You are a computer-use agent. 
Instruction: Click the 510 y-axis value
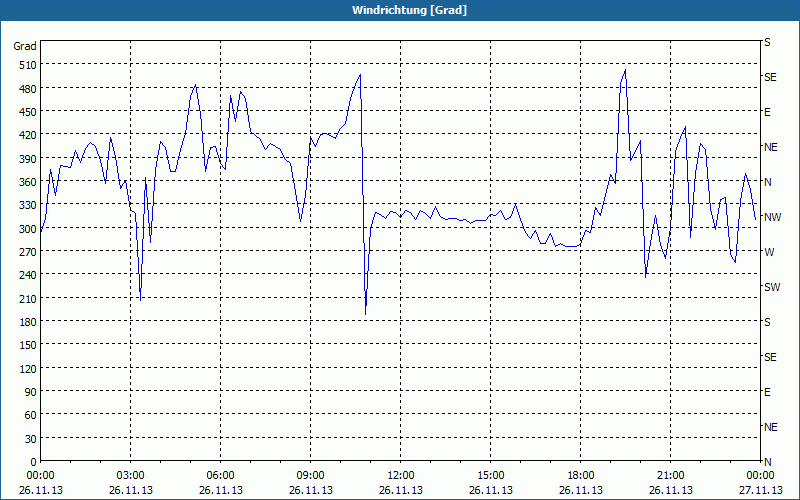pos(29,65)
